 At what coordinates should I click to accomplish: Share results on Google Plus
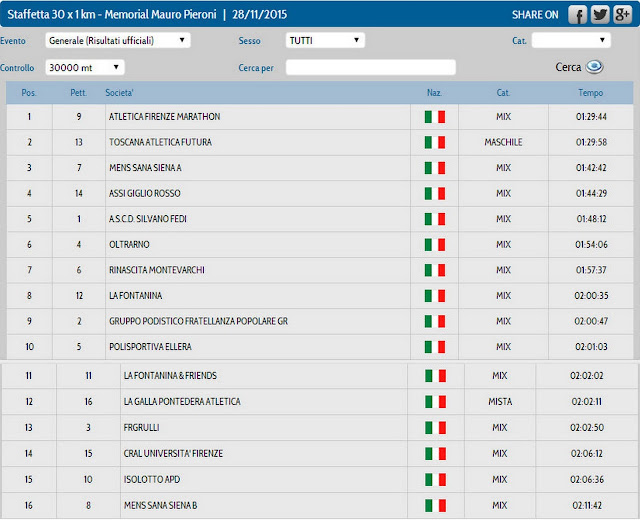pos(622,15)
